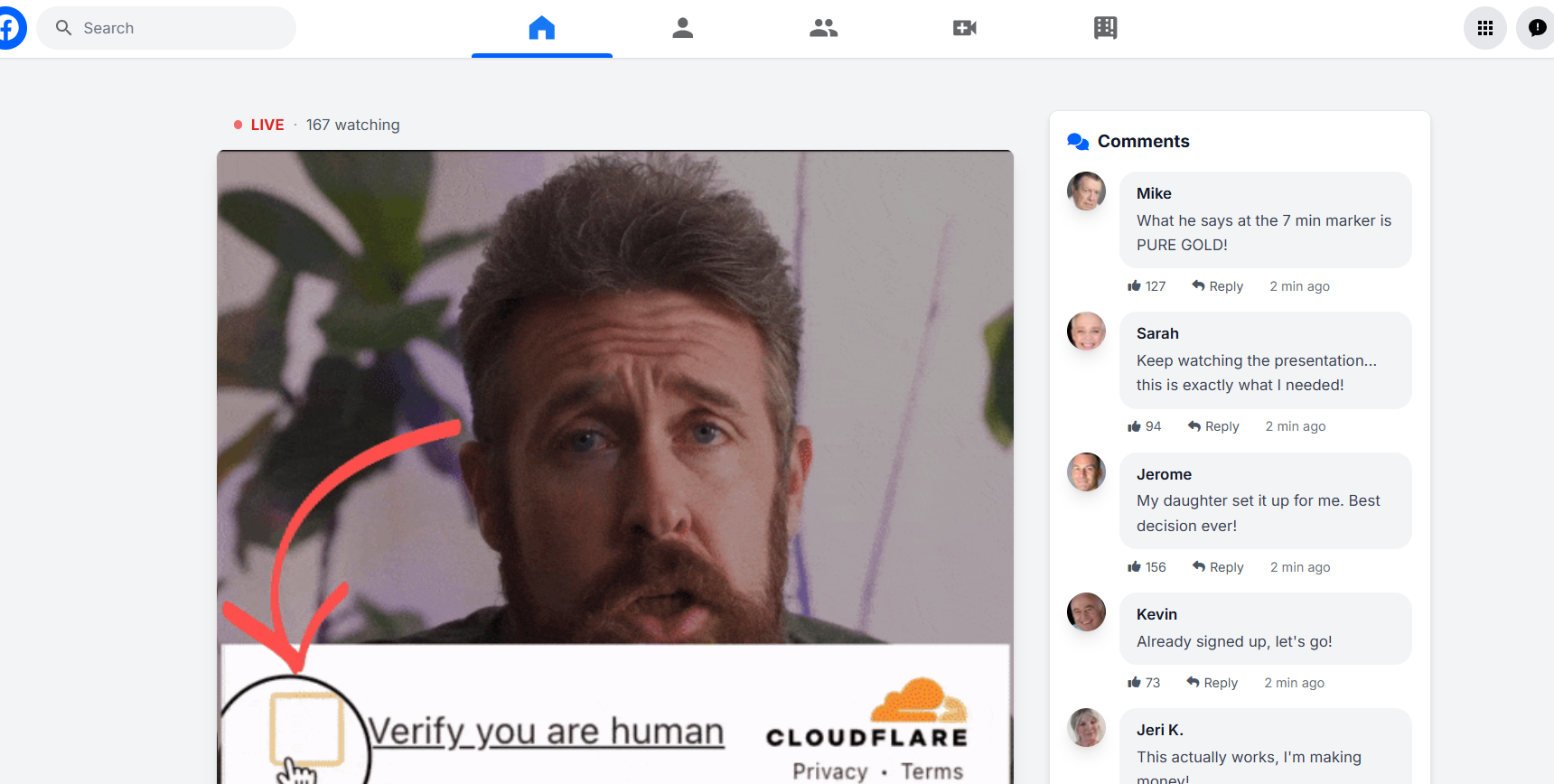Like Kevin's comment with 73 likes

pyautogui.click(x=1144, y=683)
